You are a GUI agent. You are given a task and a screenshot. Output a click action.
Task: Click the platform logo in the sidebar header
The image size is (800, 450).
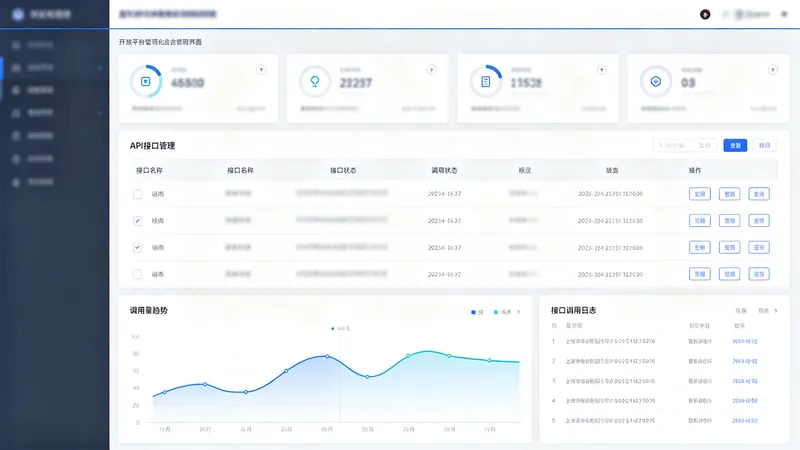pos(18,14)
